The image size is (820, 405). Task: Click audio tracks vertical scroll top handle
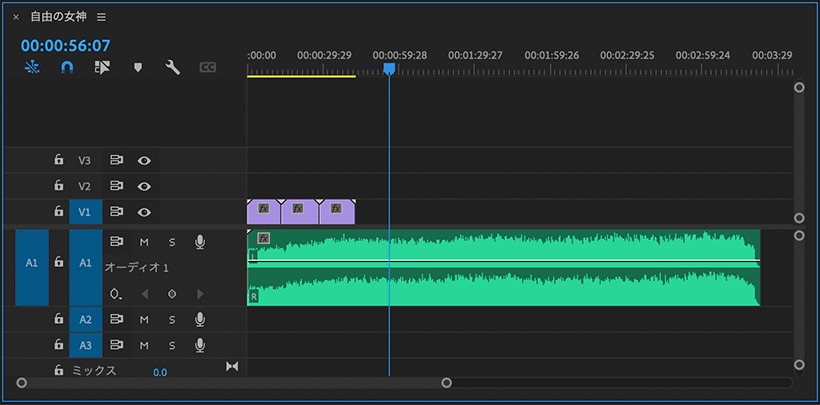(799, 235)
